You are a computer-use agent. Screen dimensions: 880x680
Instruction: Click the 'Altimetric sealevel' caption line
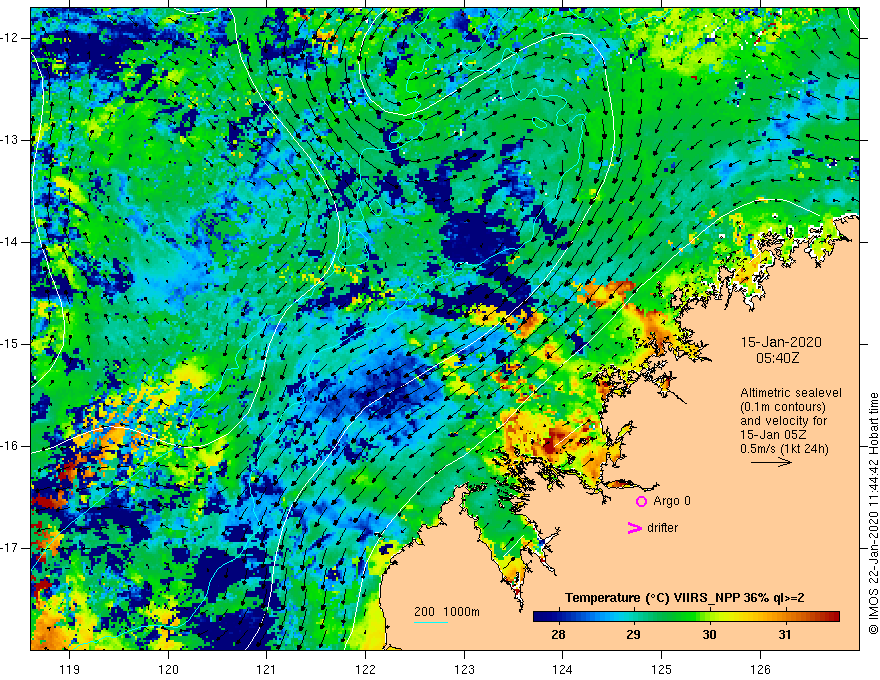click(791, 393)
